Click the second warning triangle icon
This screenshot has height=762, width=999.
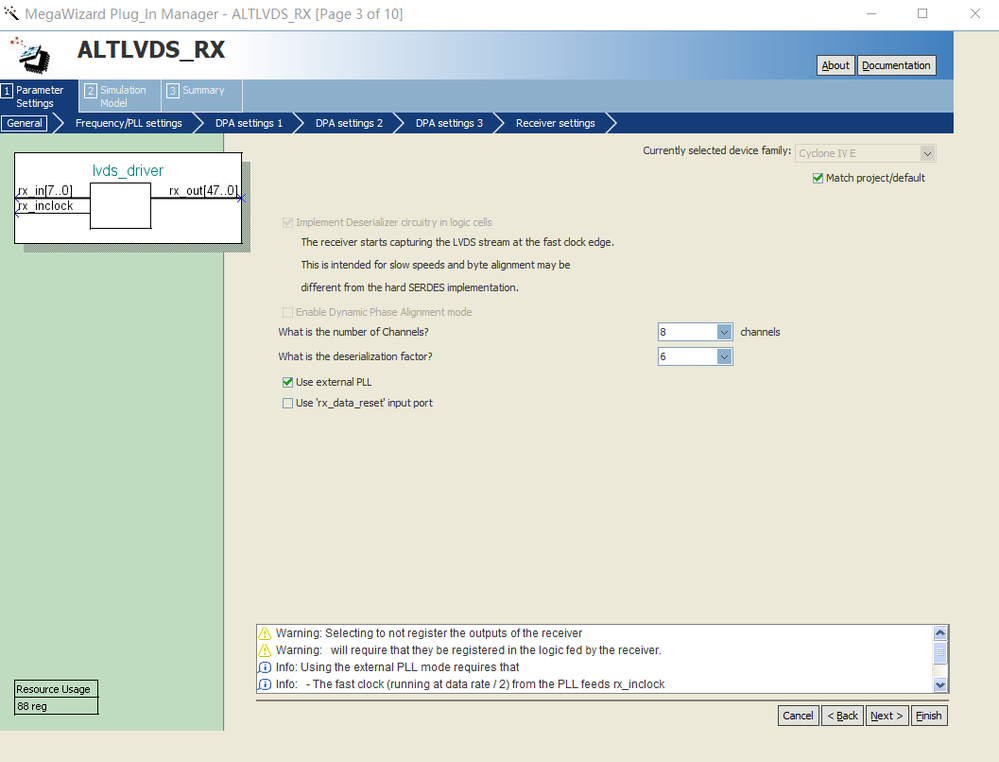pyautogui.click(x=264, y=651)
